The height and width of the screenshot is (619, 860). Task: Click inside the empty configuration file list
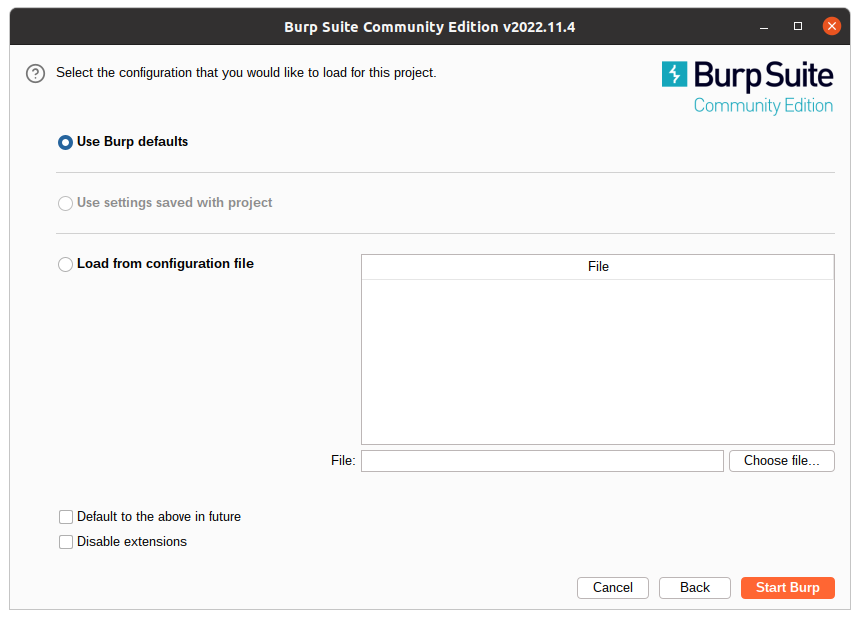click(x=598, y=362)
